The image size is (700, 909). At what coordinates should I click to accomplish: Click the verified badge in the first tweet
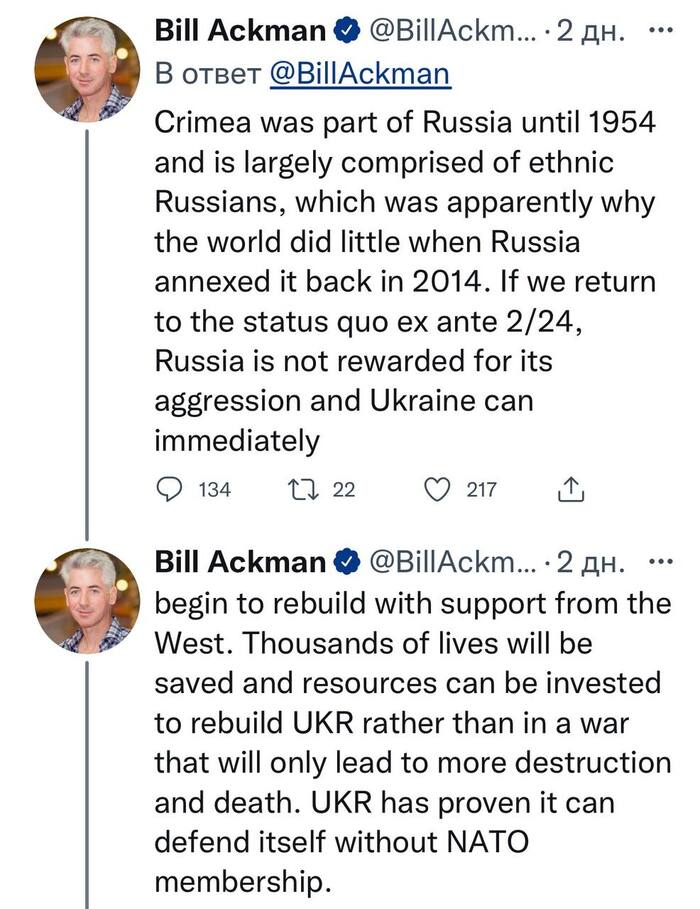click(x=346, y=32)
